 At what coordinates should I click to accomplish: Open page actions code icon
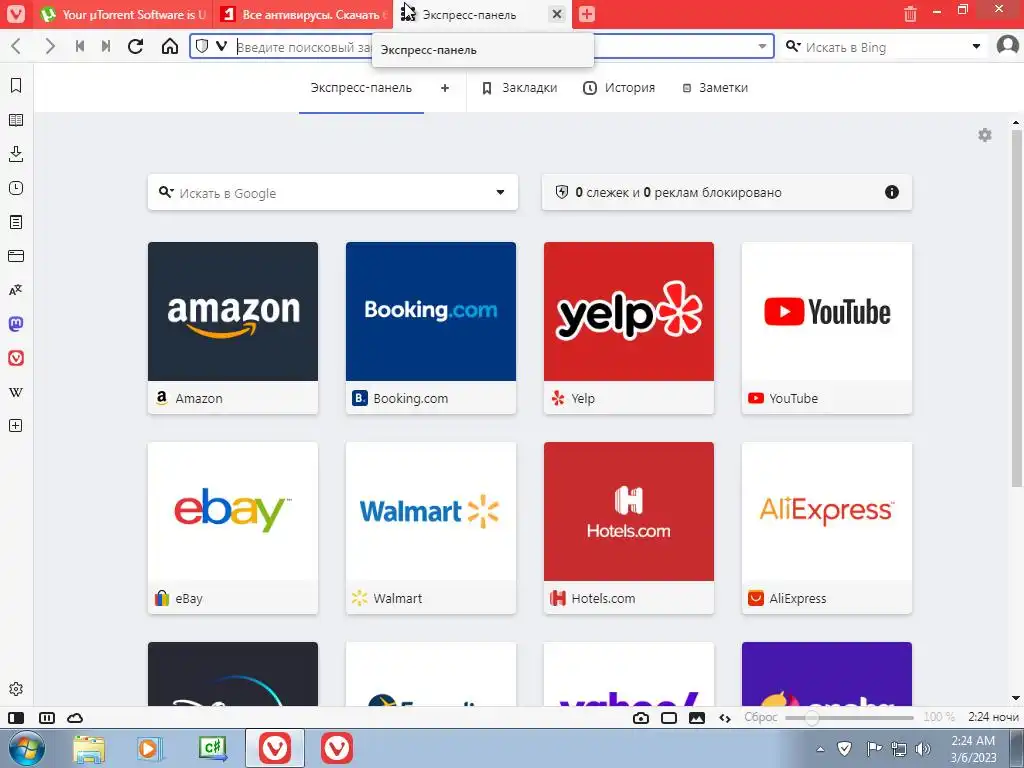(725, 718)
